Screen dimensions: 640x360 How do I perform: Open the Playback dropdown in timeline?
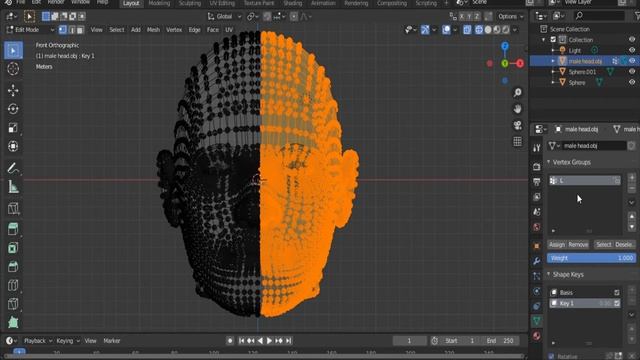coord(38,341)
